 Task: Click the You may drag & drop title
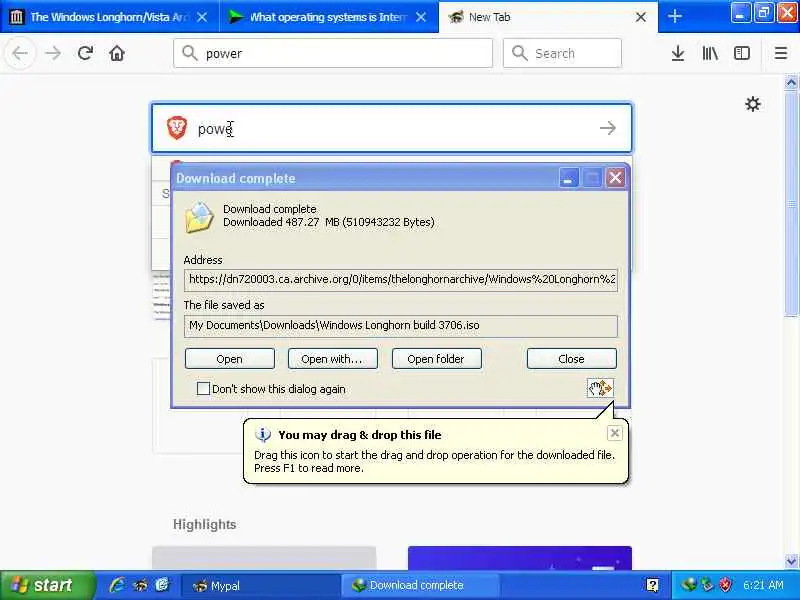tap(359, 435)
